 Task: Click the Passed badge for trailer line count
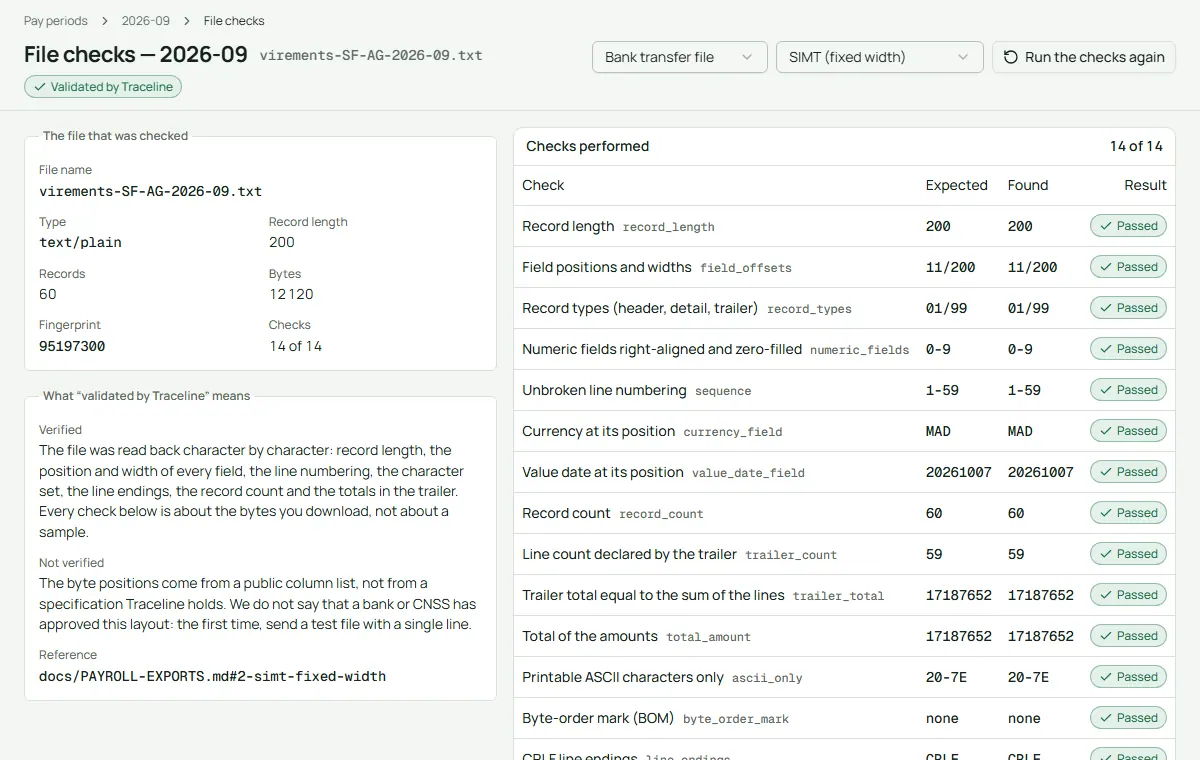(x=1128, y=554)
